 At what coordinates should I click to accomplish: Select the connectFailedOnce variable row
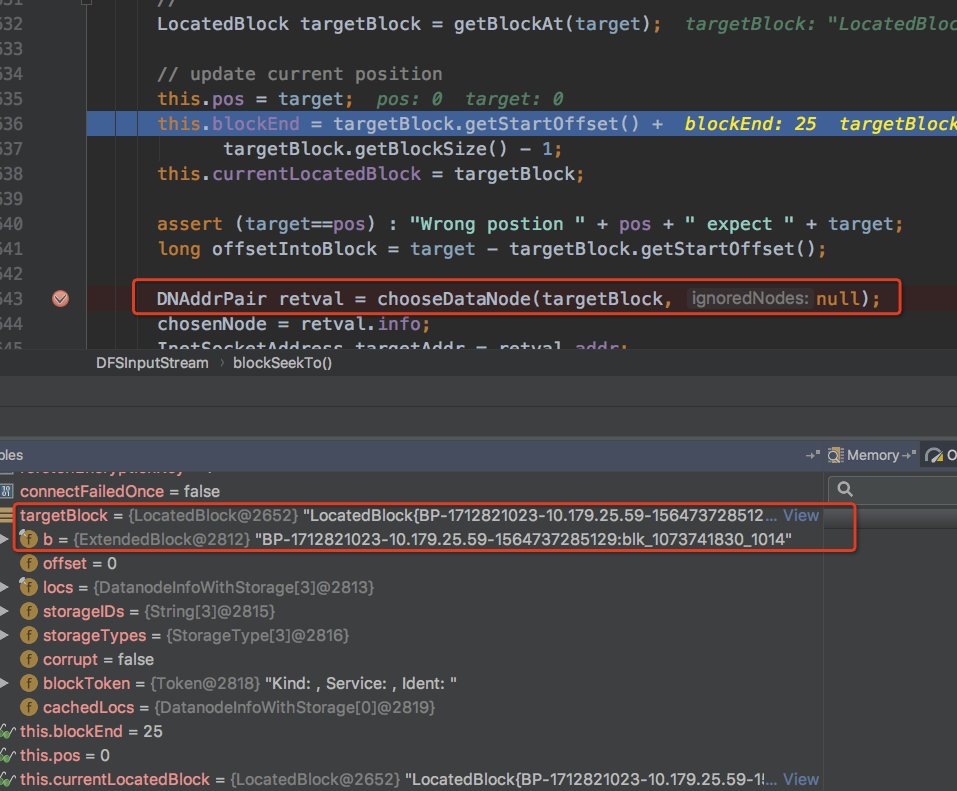click(x=411, y=491)
